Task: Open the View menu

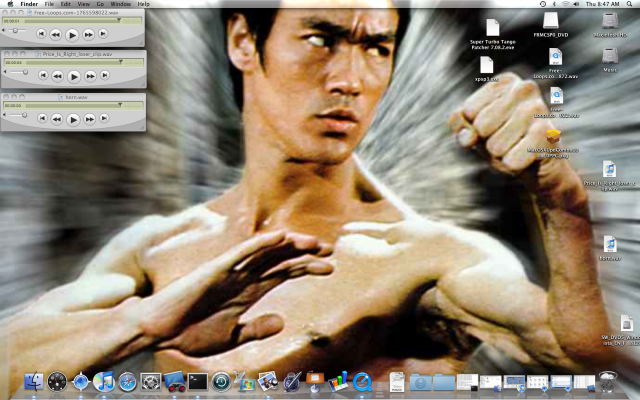Action: pos(84,4)
